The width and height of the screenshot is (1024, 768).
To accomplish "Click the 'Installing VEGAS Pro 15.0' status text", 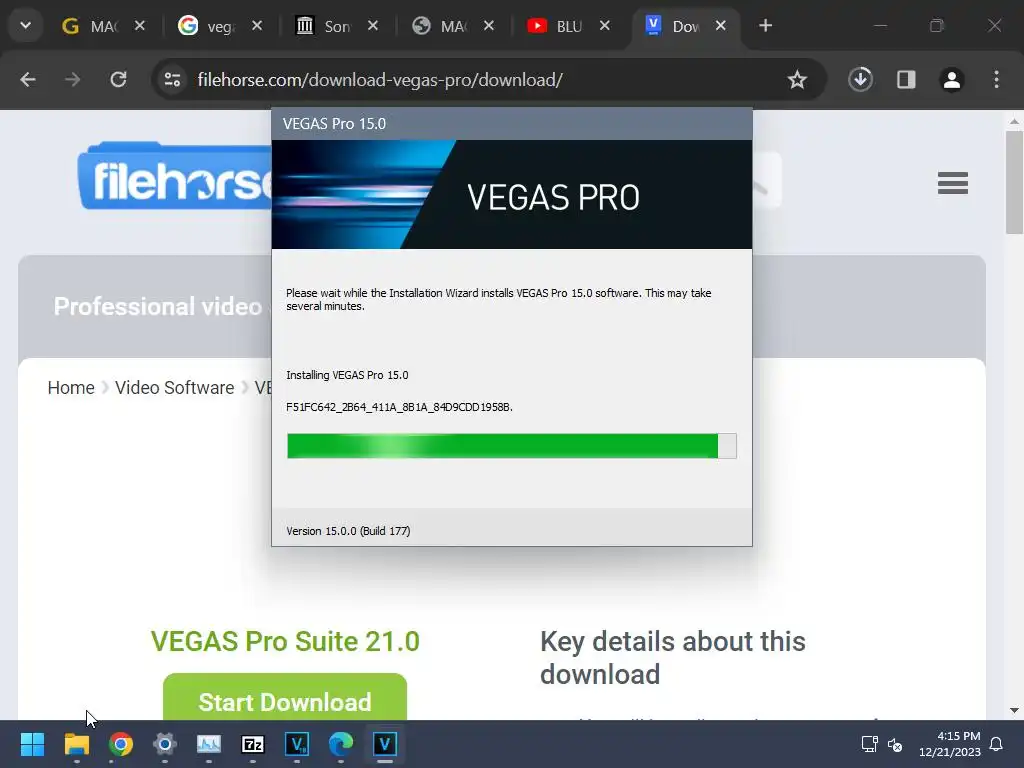I will coord(347,375).
